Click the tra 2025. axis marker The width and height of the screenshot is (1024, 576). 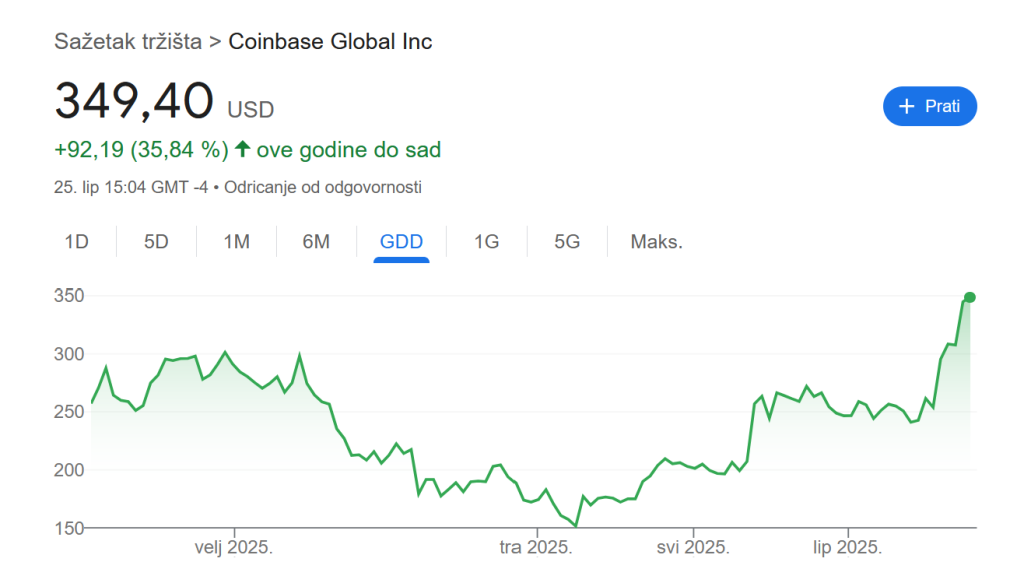(x=536, y=547)
